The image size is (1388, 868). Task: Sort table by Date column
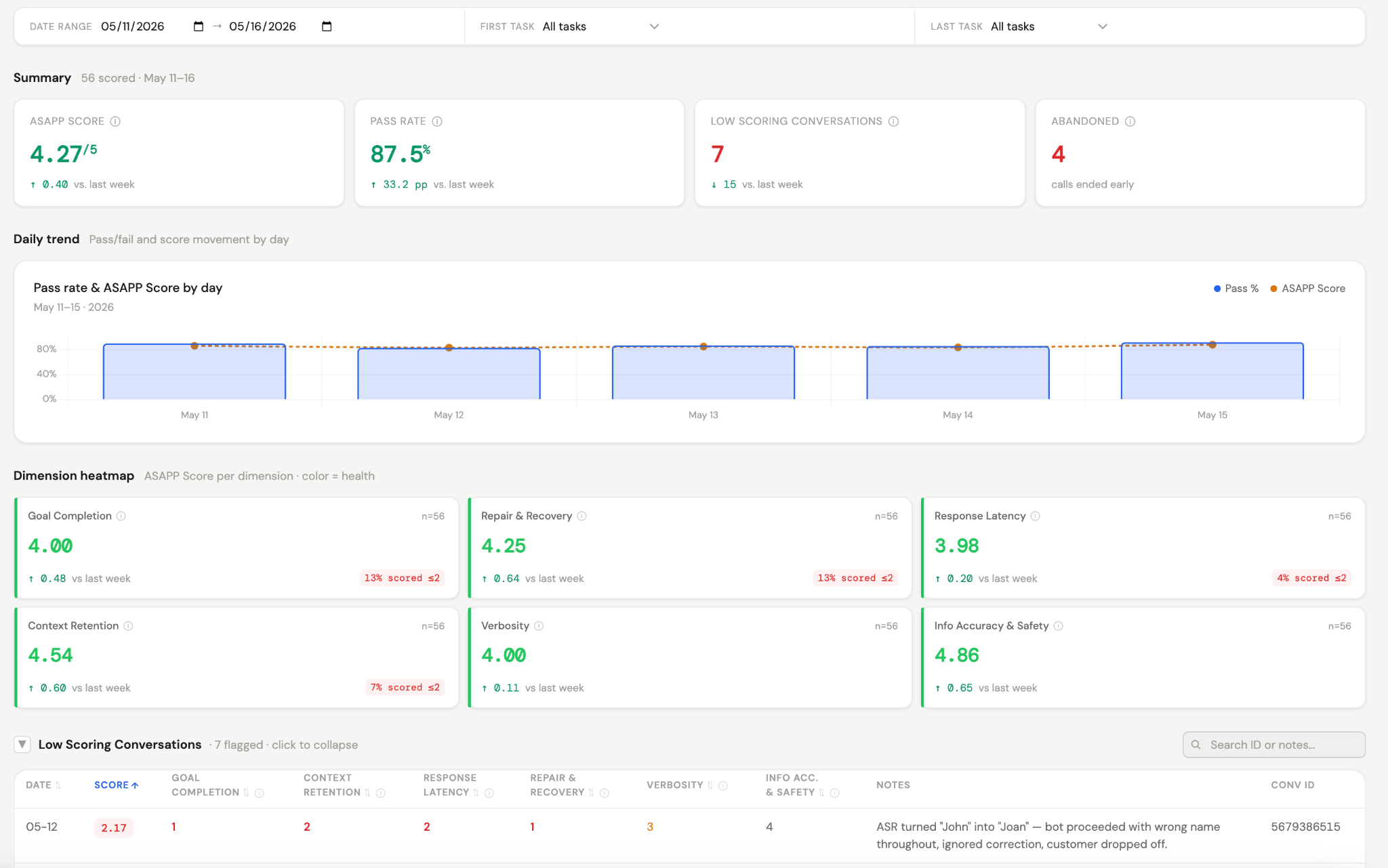[x=43, y=785]
